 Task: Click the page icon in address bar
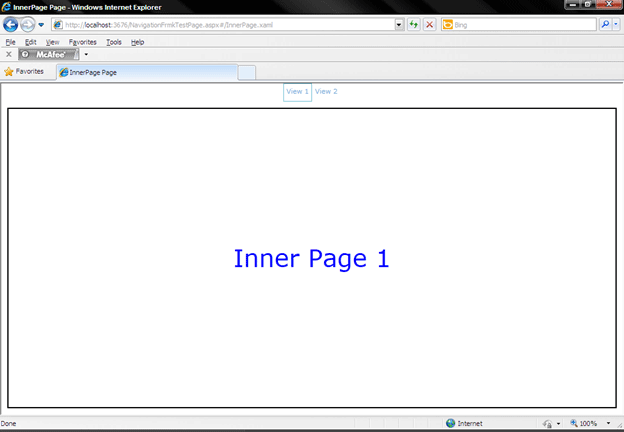click(x=58, y=25)
